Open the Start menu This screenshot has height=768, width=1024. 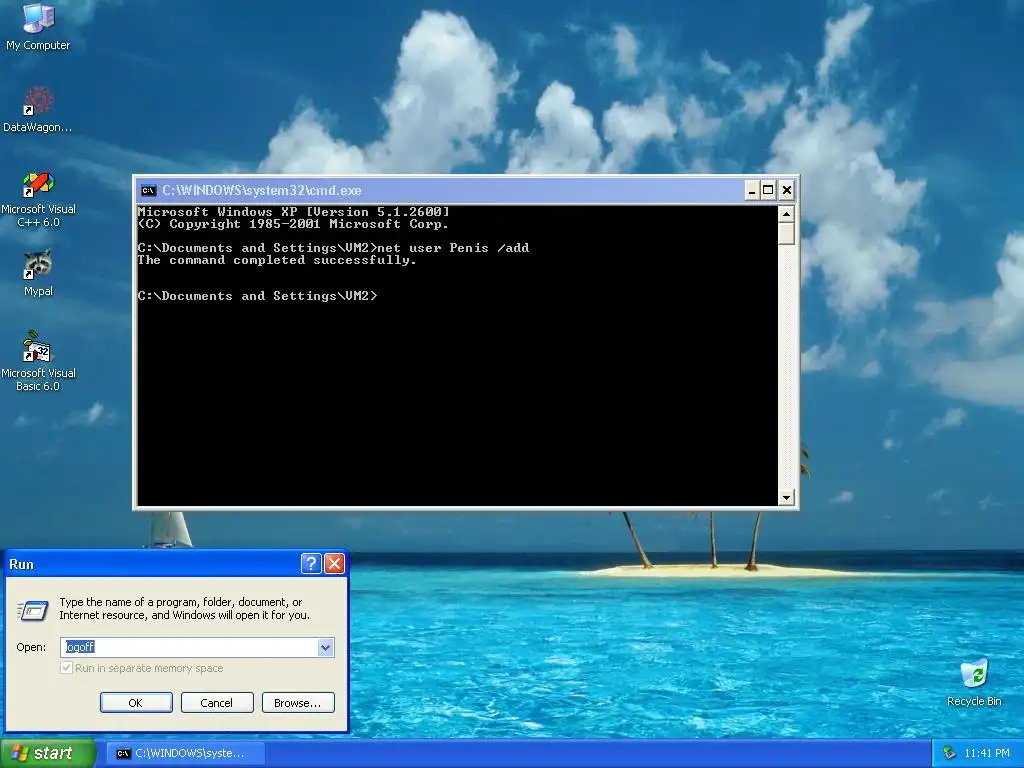(47, 753)
